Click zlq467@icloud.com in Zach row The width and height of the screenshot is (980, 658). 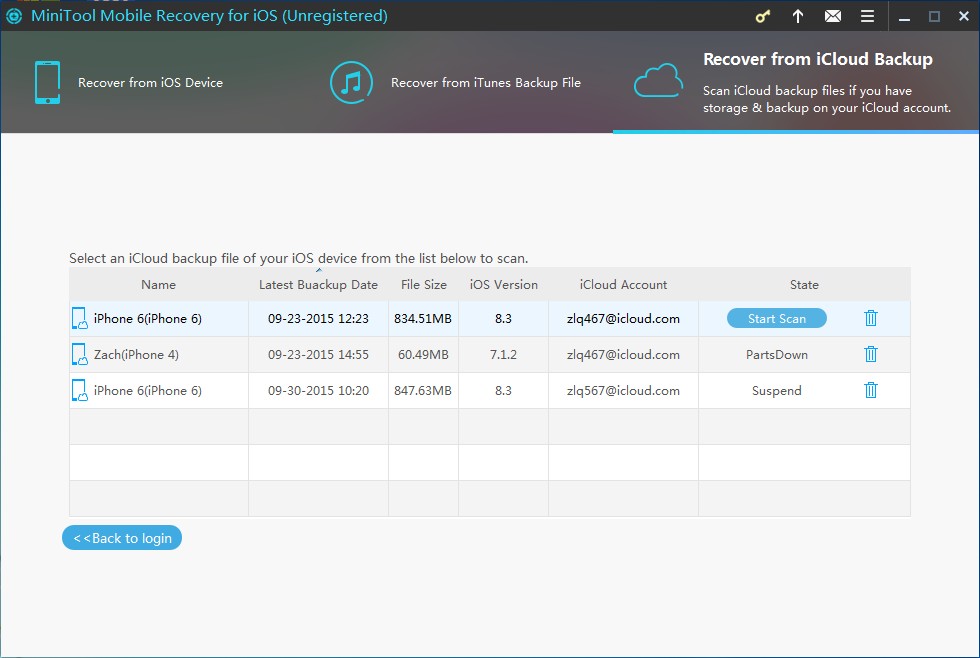[623, 354]
